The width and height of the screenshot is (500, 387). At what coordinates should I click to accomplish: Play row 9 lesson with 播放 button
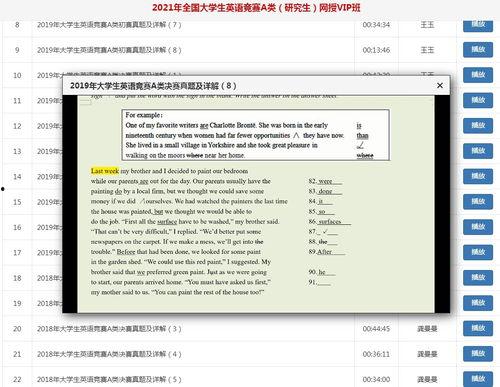[478, 50]
